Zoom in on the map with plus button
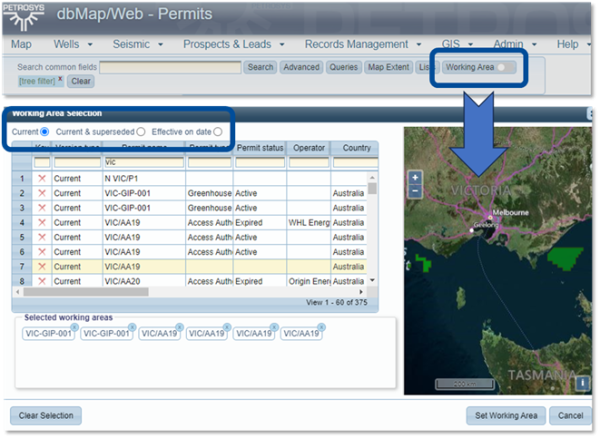The image size is (600, 438). click(416, 177)
